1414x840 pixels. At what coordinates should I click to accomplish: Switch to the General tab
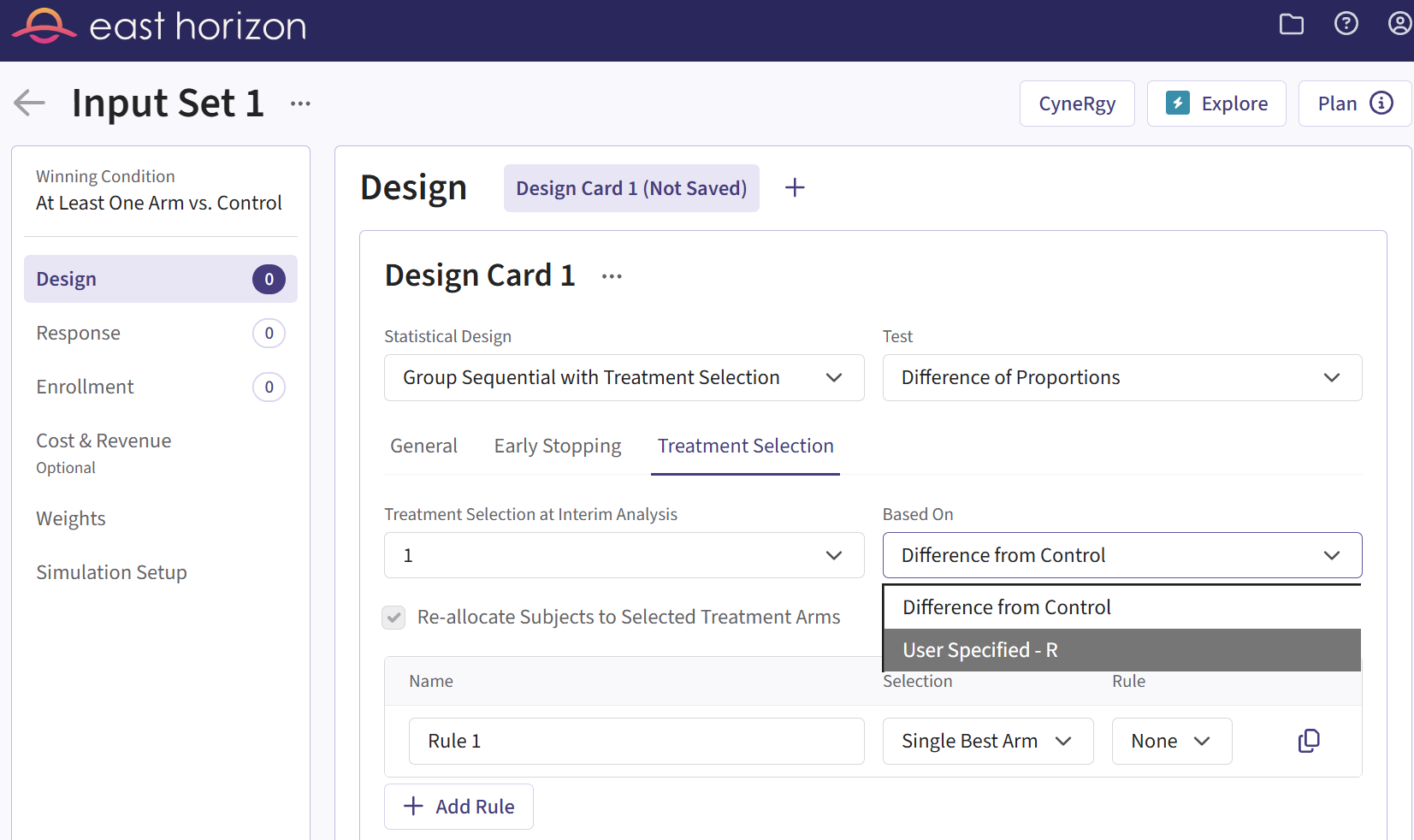pyautogui.click(x=423, y=447)
